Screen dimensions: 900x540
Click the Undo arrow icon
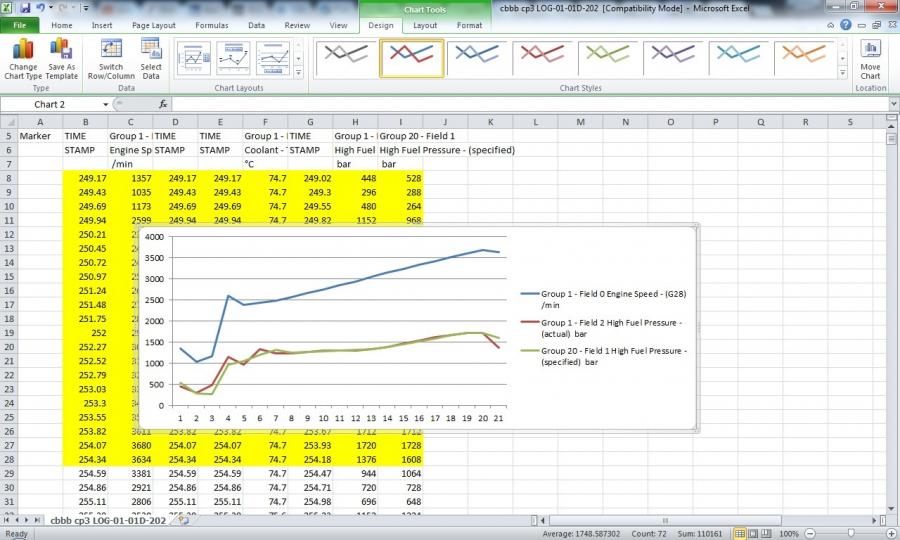click(x=41, y=8)
